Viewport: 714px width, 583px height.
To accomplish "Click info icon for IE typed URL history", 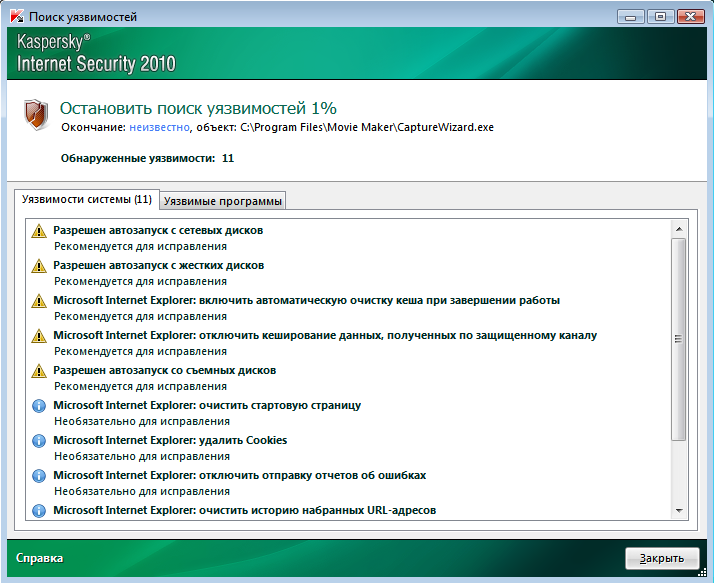I will click(39, 511).
